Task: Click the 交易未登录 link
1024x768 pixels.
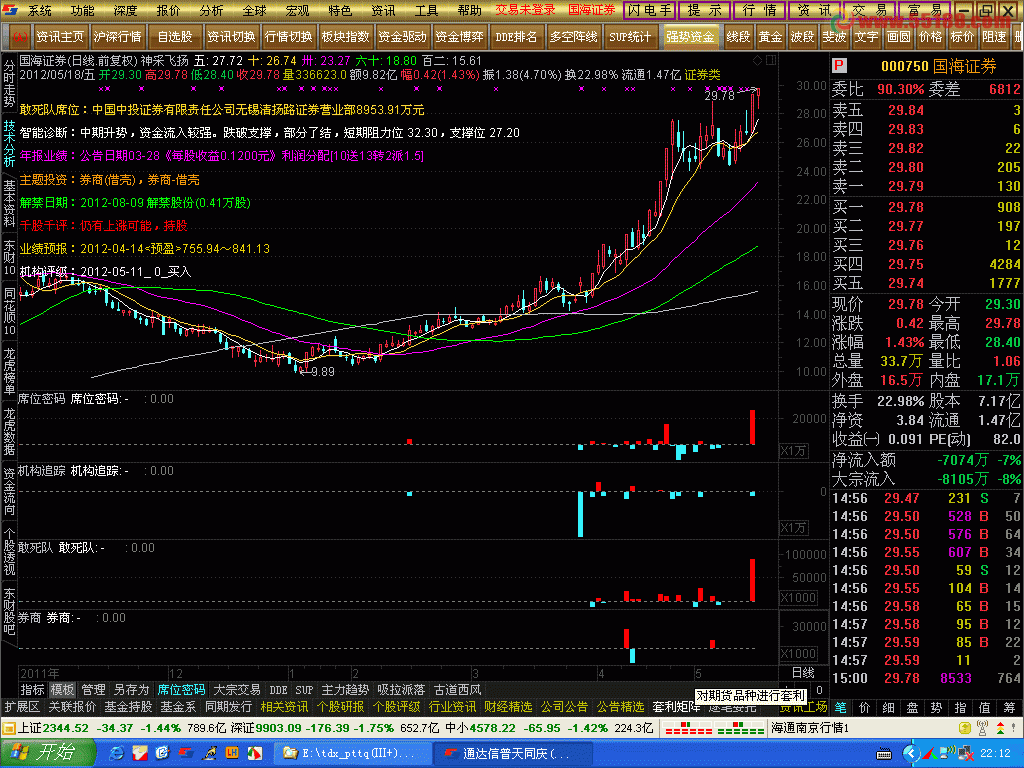Action: (x=524, y=10)
